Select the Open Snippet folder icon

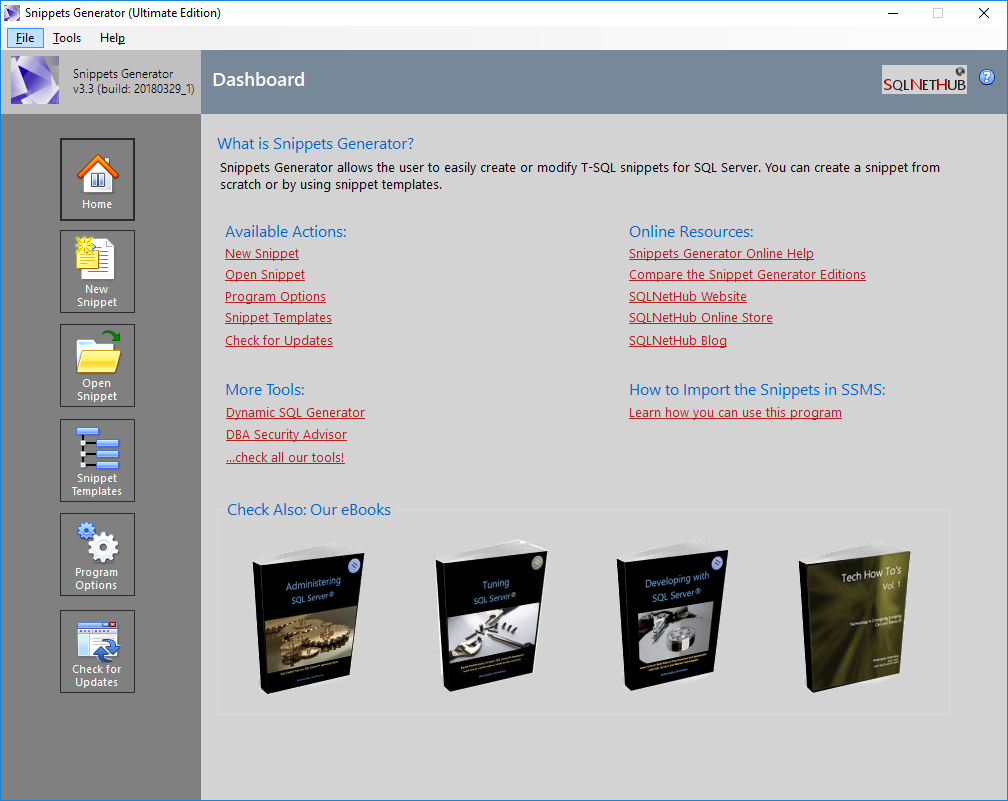point(97,365)
